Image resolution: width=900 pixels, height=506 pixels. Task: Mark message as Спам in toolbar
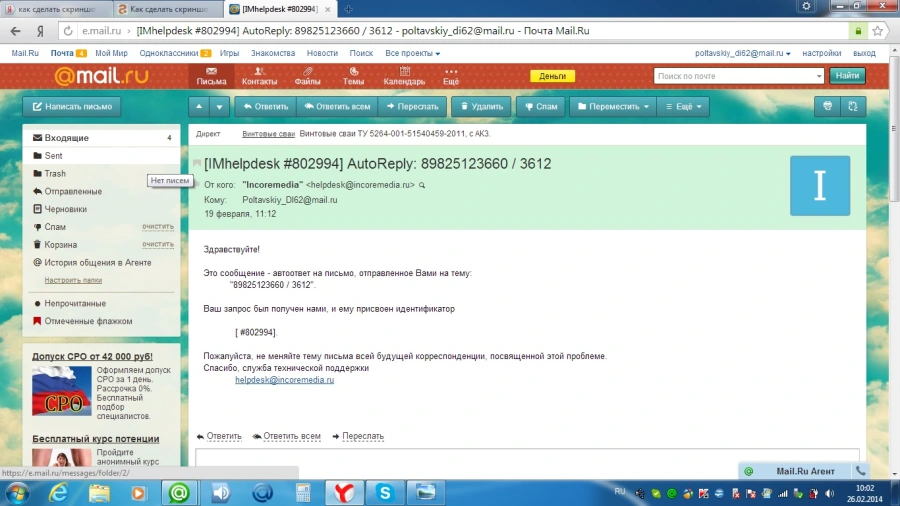tap(540, 107)
